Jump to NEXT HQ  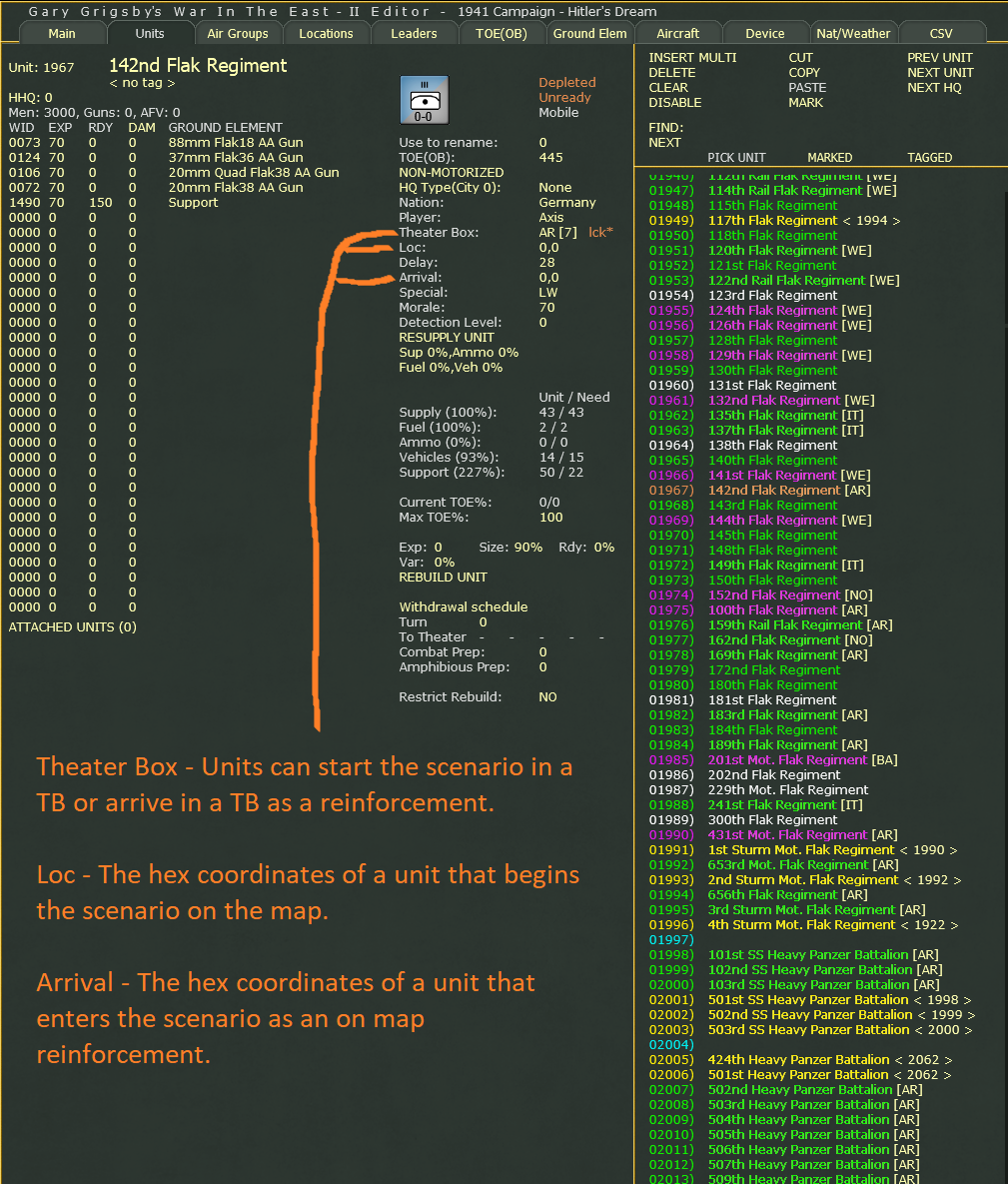(x=934, y=88)
